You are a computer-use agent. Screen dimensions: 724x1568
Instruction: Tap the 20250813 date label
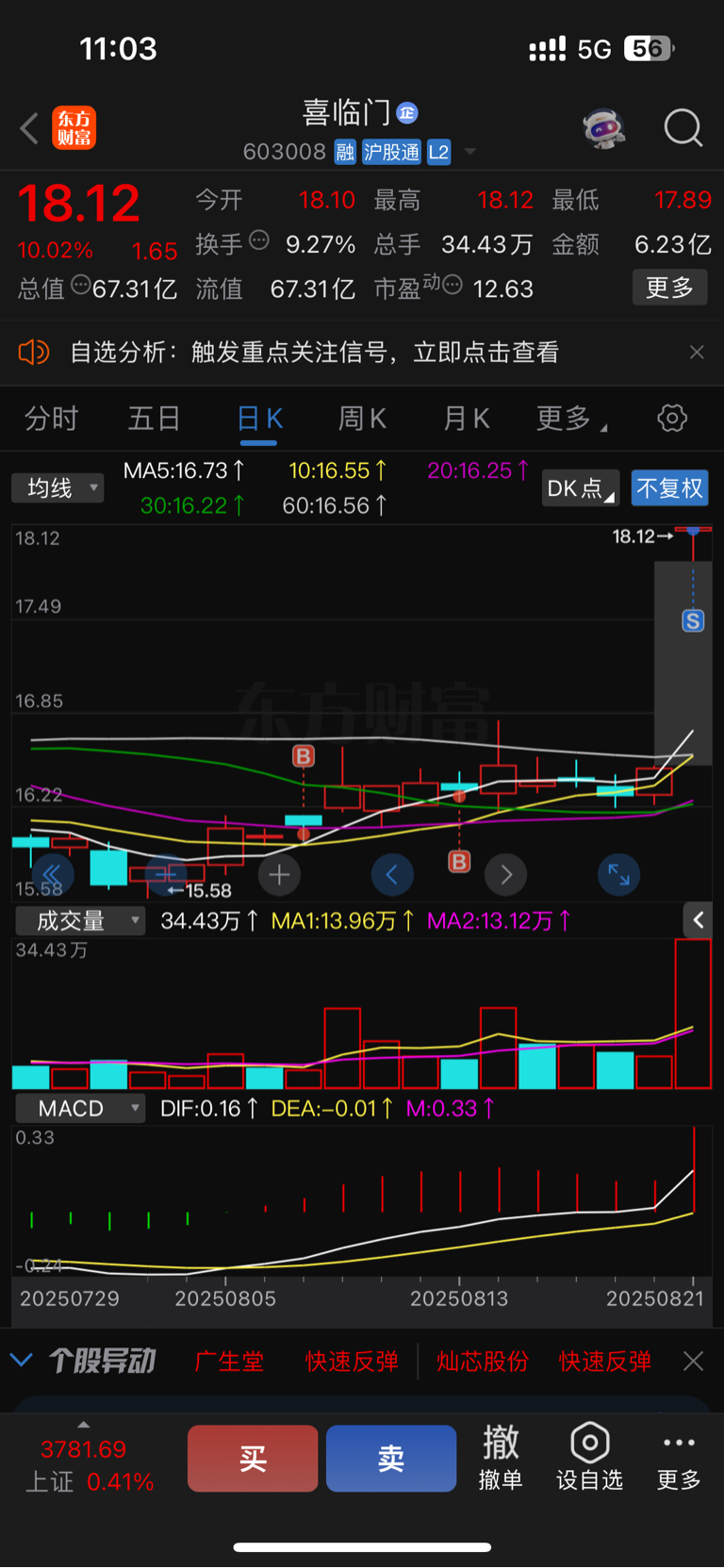459,1298
